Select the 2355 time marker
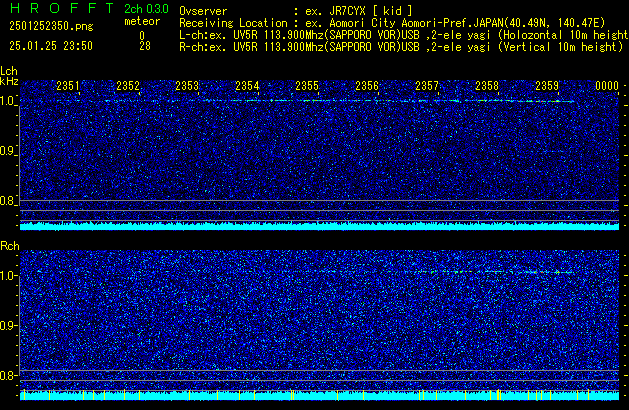The width and height of the screenshot is (629, 410). pyautogui.click(x=307, y=86)
